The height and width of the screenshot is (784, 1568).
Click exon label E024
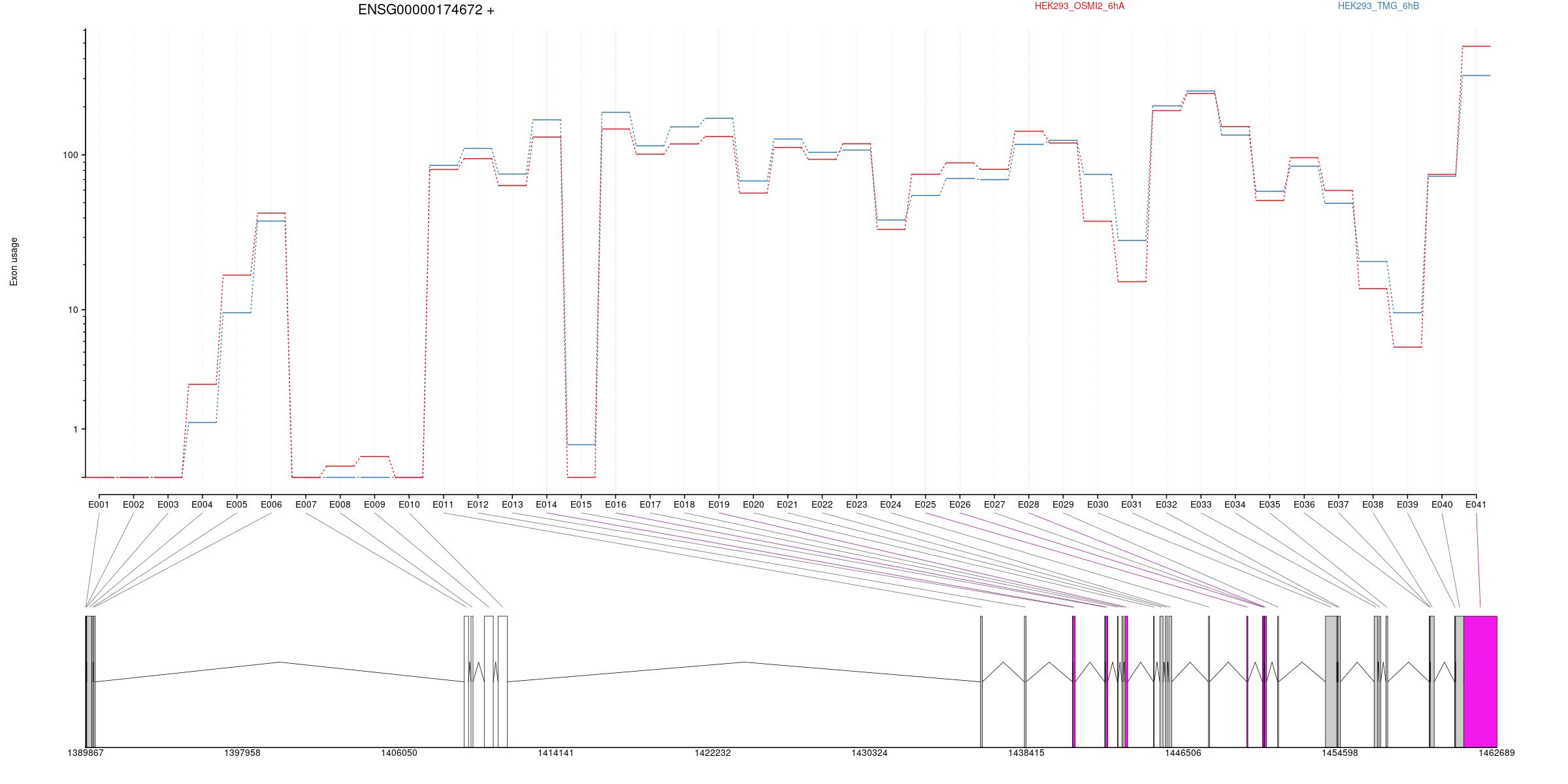pos(890,504)
